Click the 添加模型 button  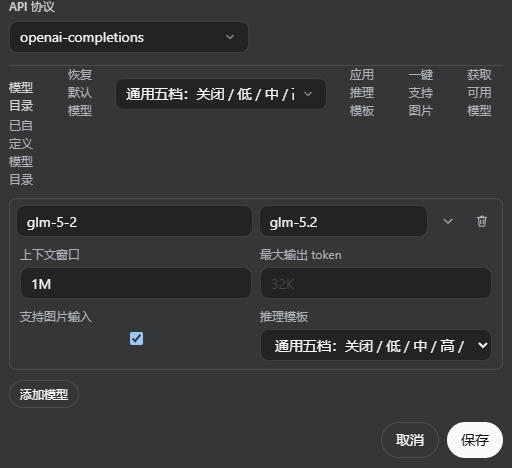[44, 394]
